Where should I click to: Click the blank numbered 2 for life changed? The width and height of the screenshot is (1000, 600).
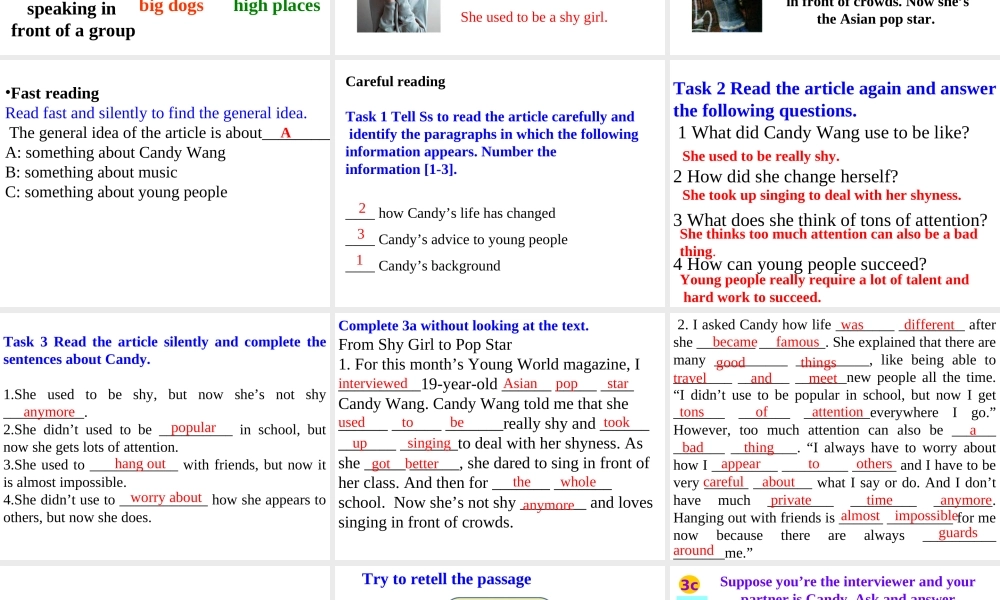pos(360,210)
